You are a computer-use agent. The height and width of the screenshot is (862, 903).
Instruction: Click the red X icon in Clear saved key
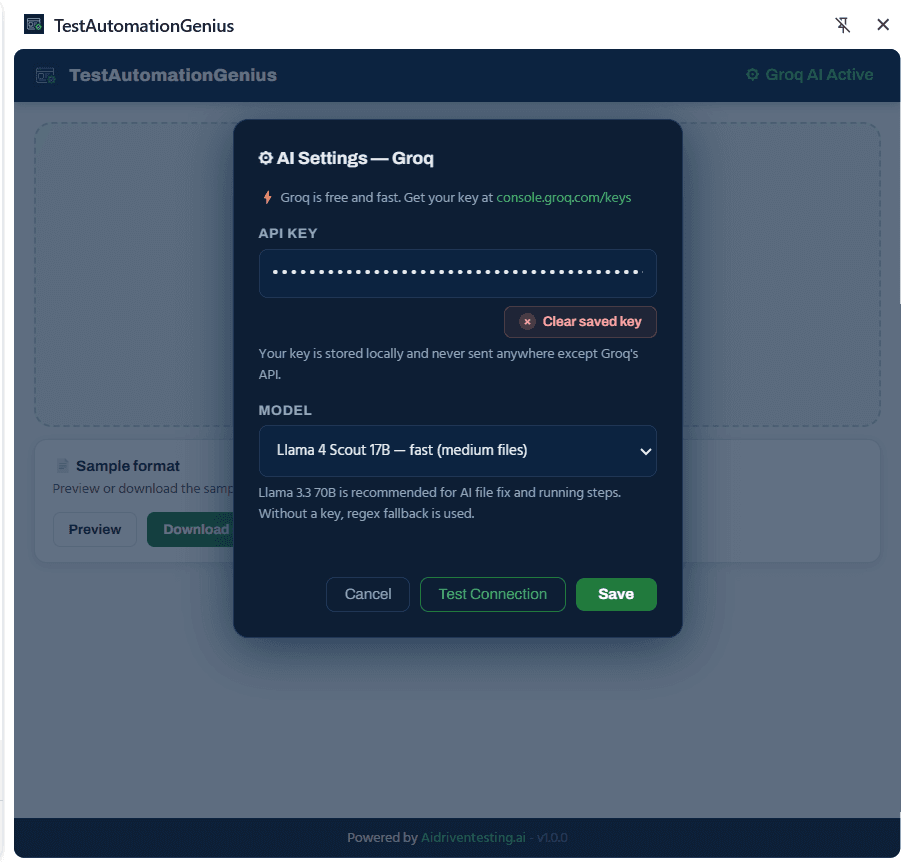pyautogui.click(x=527, y=322)
